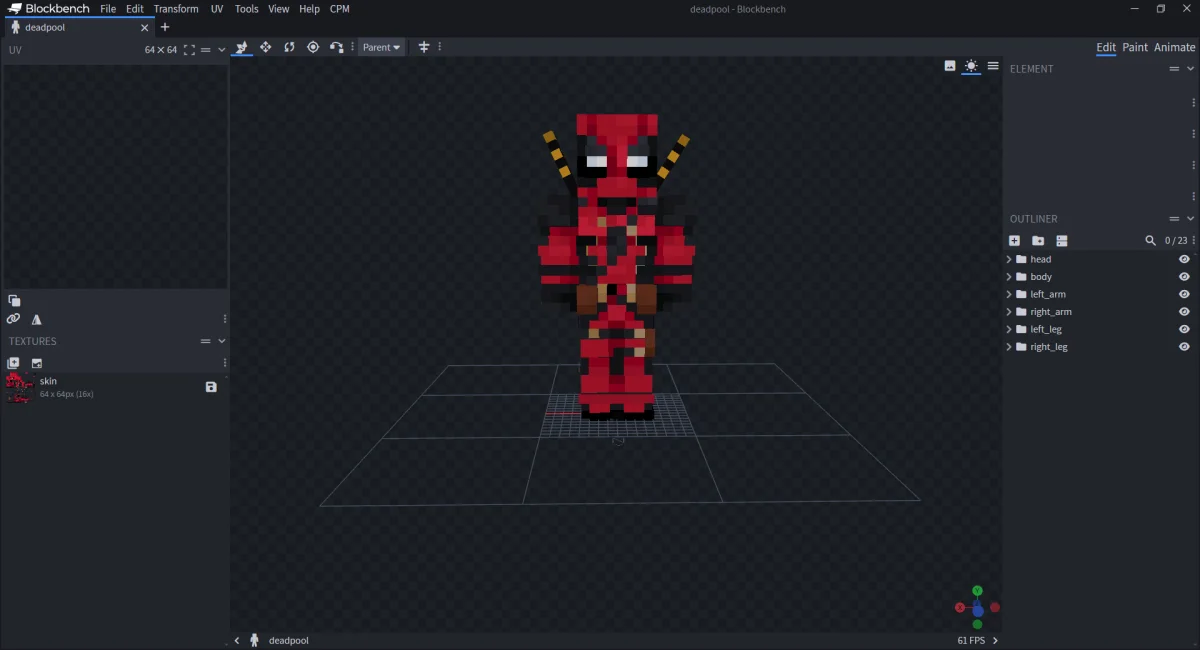The width and height of the screenshot is (1200, 650).
Task: Collapse the UV panel chevron
Action: pos(222,50)
